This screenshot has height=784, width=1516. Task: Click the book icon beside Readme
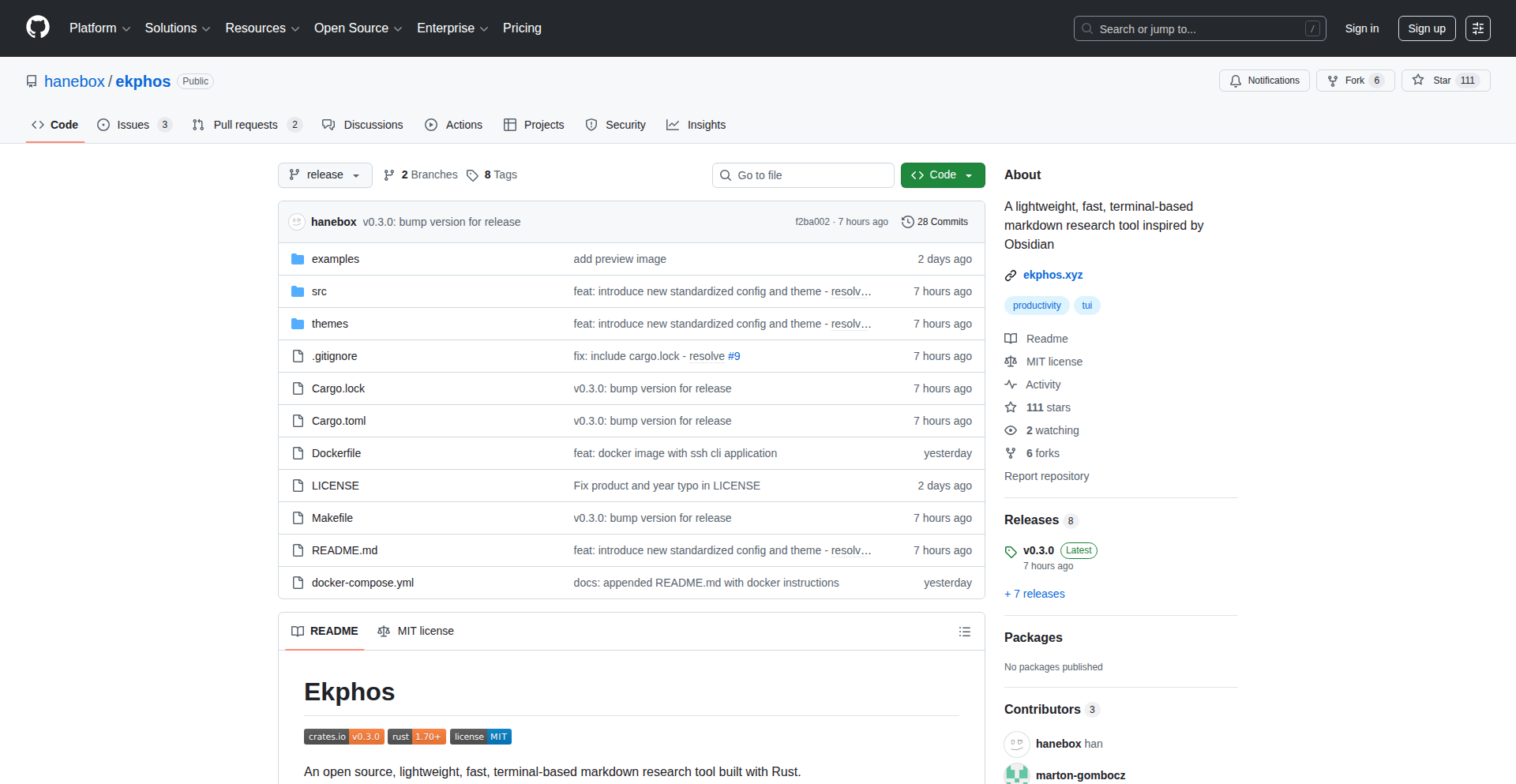tap(1011, 339)
